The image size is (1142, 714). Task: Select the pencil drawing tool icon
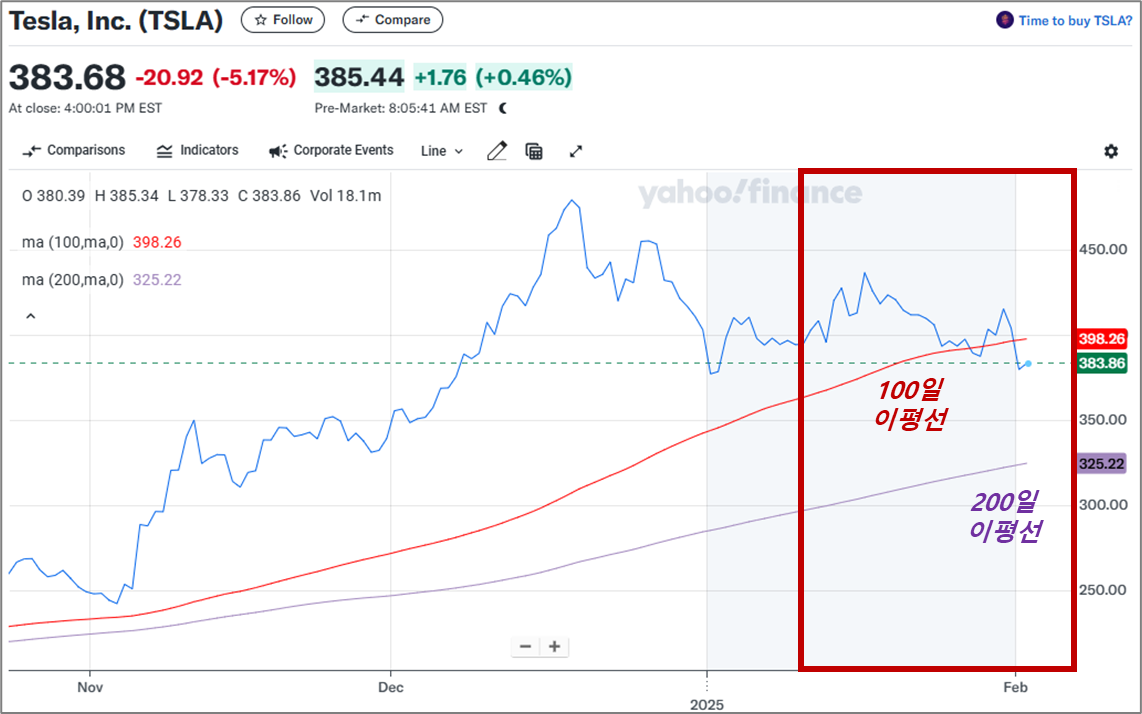click(x=497, y=151)
